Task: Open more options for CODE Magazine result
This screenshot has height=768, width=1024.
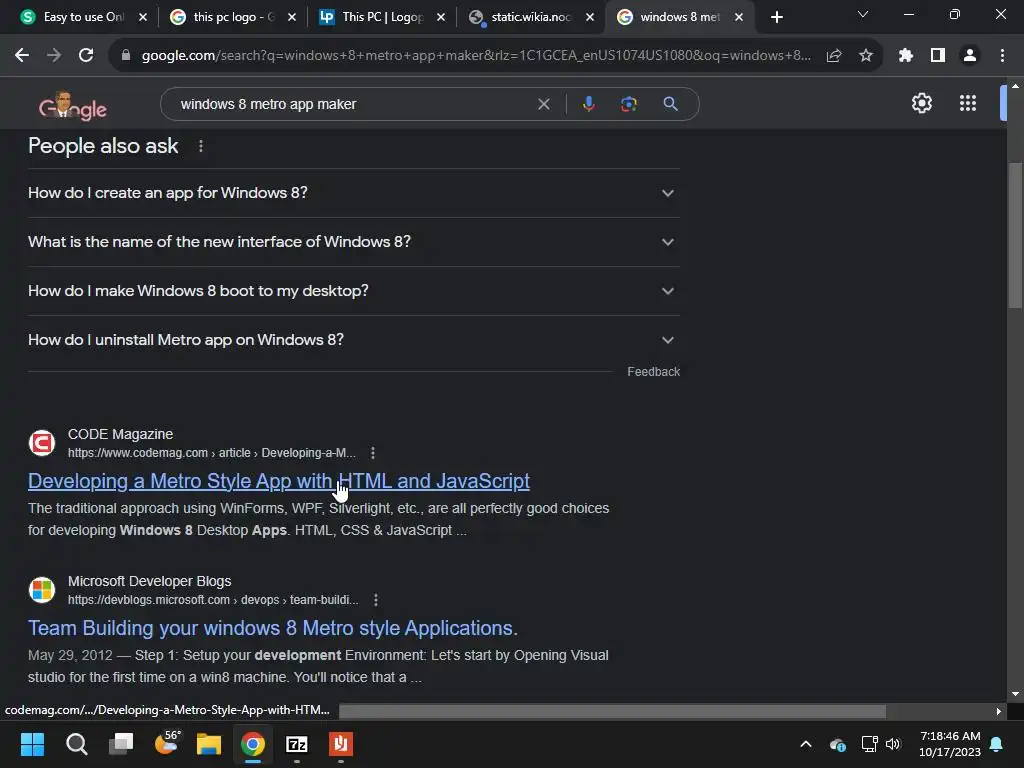Action: click(373, 453)
